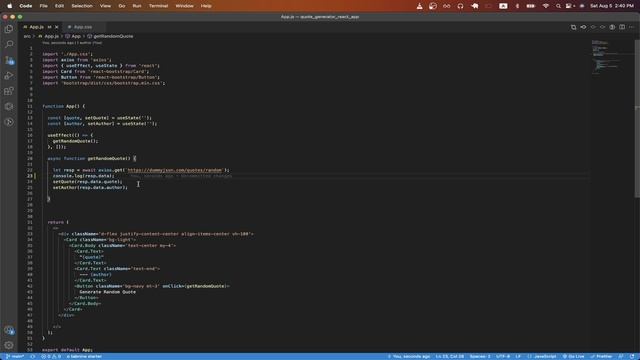
Task: Click the setAuthor(resp.data.author) line
Action: point(90,188)
